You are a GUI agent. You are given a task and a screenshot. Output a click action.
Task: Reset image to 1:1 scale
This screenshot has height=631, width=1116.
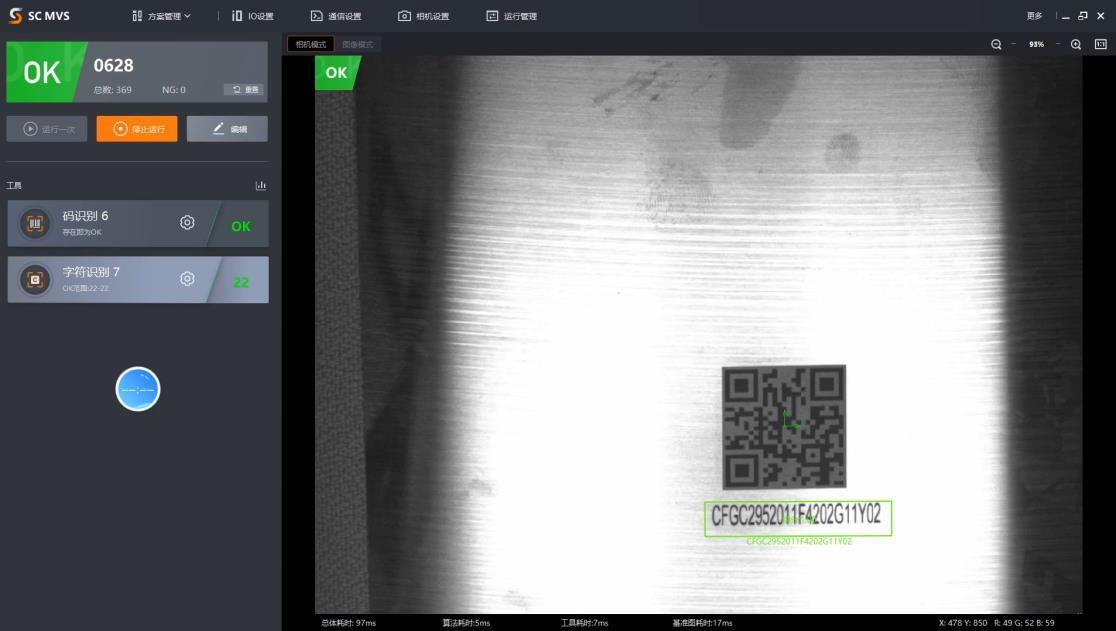tap(1100, 44)
